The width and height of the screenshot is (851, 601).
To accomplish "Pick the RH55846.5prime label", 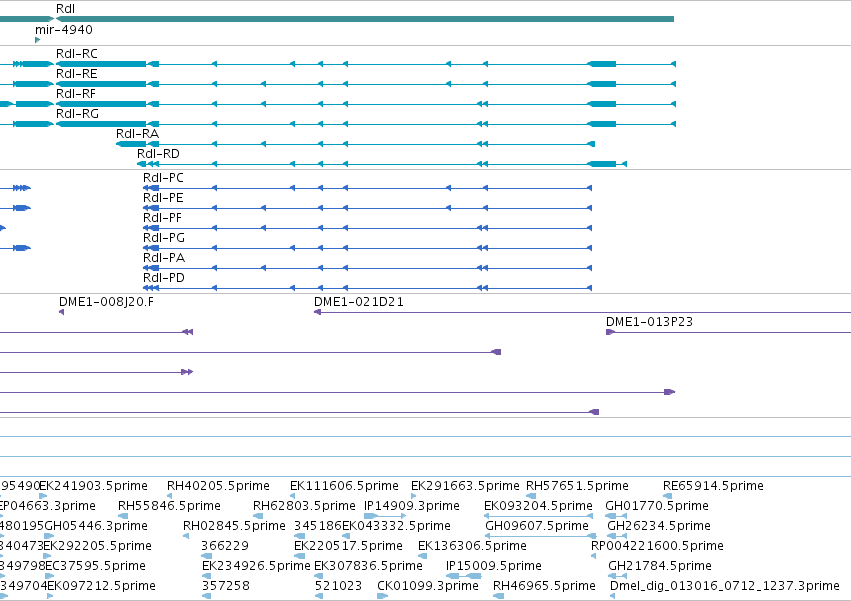I will click(x=169, y=505).
